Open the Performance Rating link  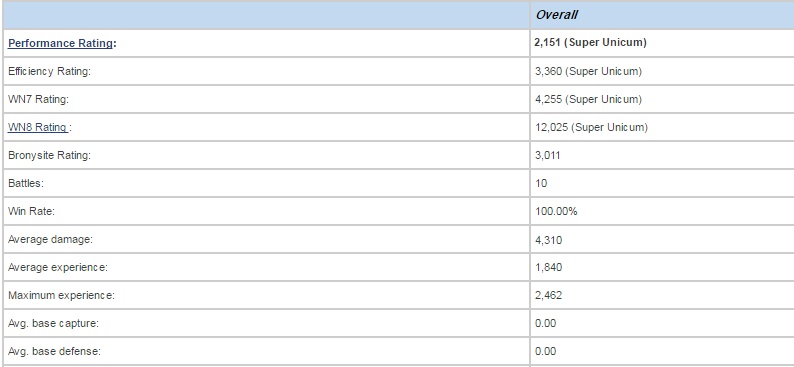[60, 43]
